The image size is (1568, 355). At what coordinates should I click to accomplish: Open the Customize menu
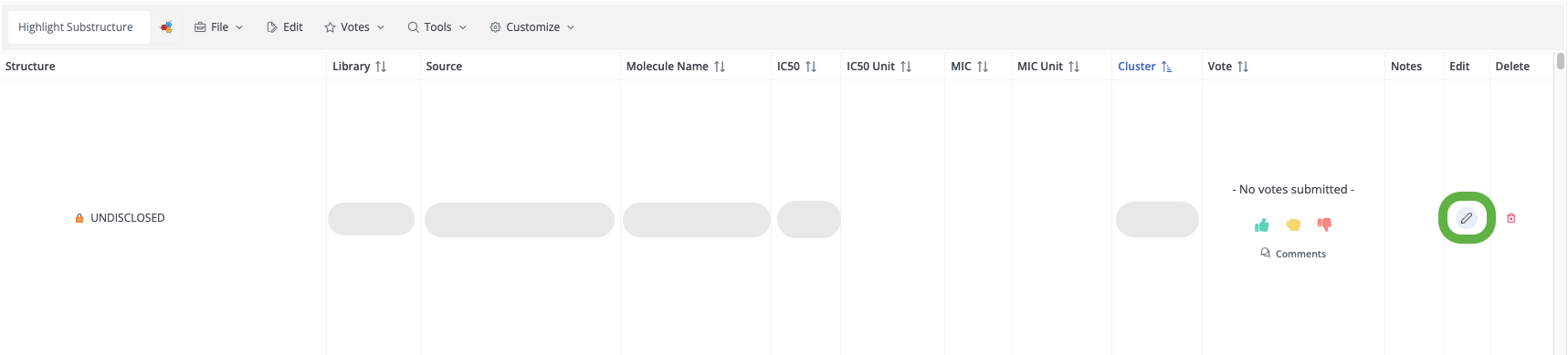tap(532, 27)
